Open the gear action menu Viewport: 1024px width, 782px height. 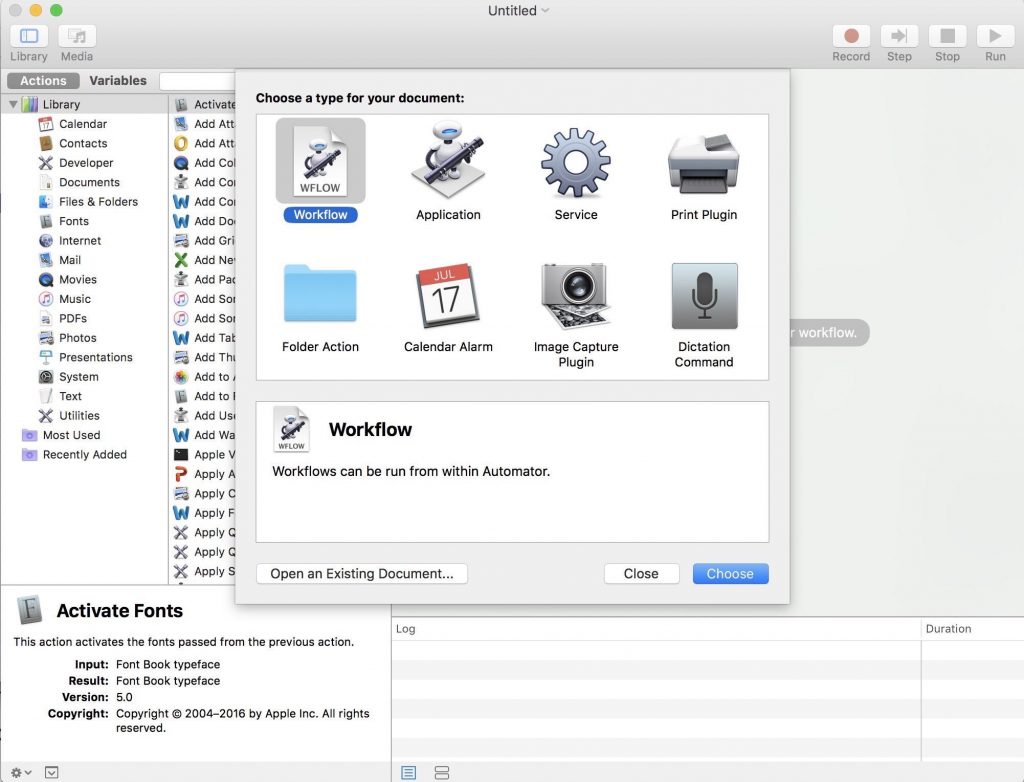(x=21, y=772)
